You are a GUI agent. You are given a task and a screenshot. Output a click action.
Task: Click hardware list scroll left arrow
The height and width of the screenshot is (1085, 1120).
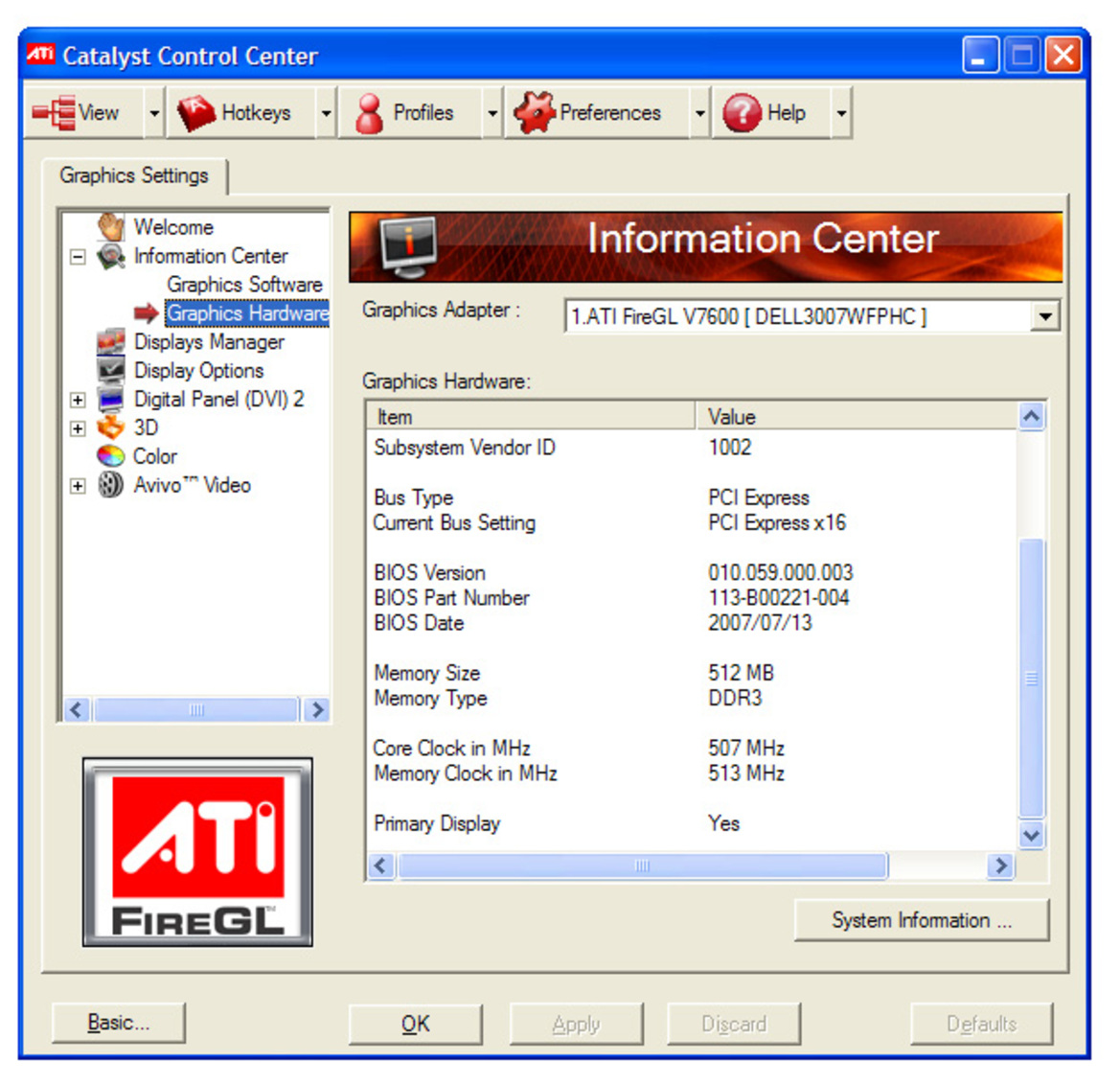pos(381,866)
